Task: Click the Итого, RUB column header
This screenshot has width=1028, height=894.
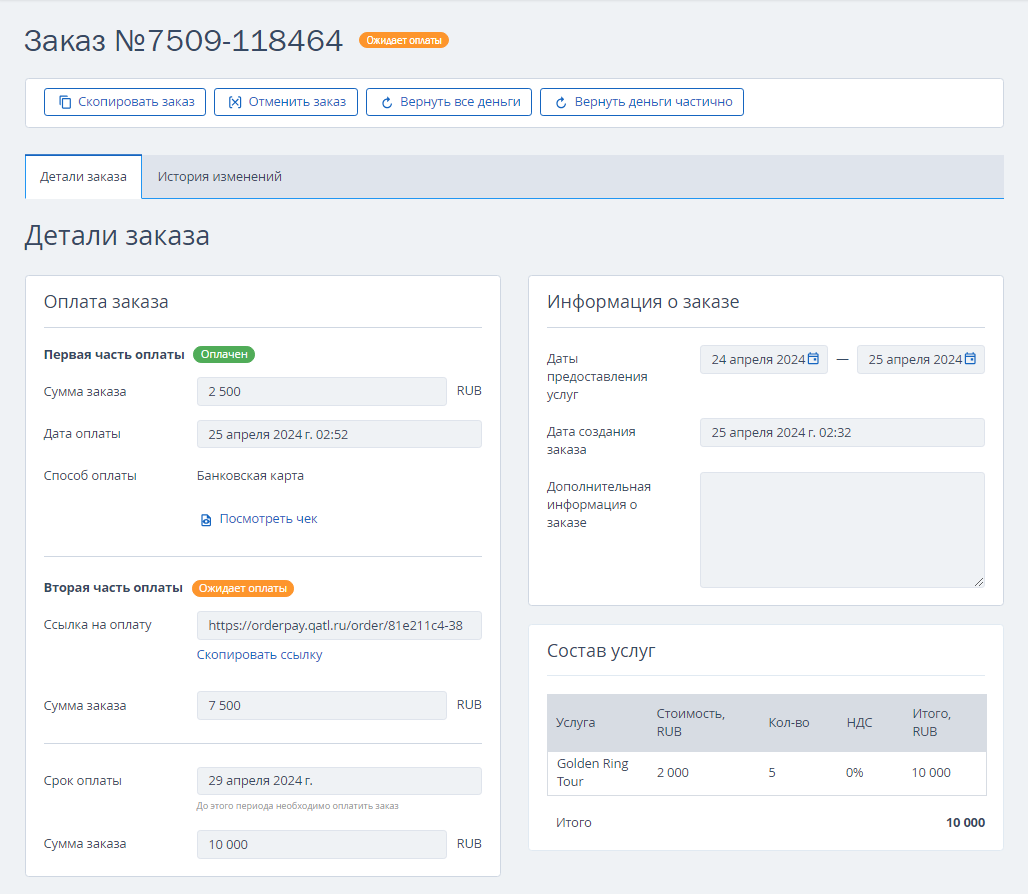Action: click(x=932, y=722)
